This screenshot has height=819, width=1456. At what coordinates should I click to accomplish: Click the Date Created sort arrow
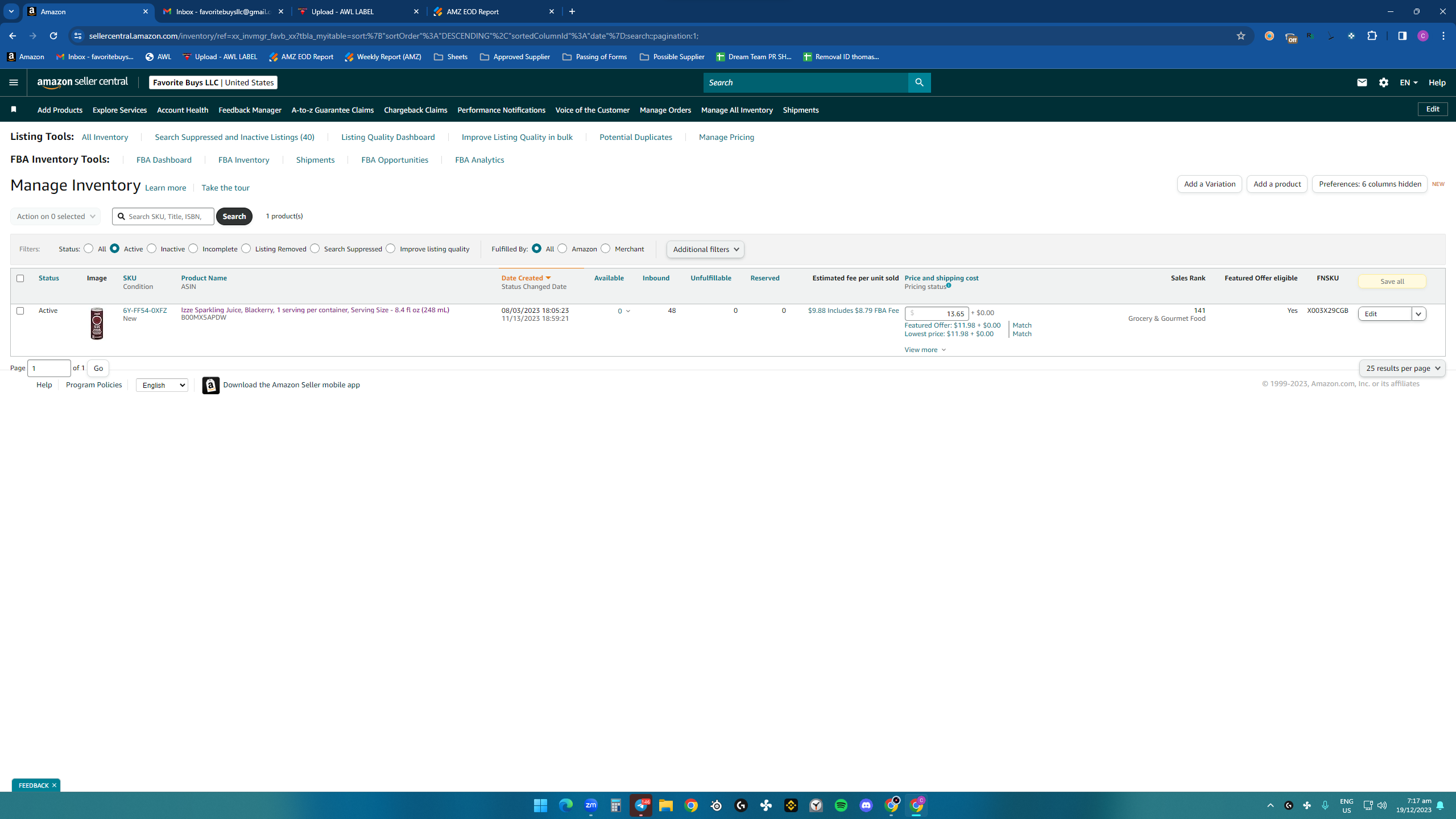[548, 278]
